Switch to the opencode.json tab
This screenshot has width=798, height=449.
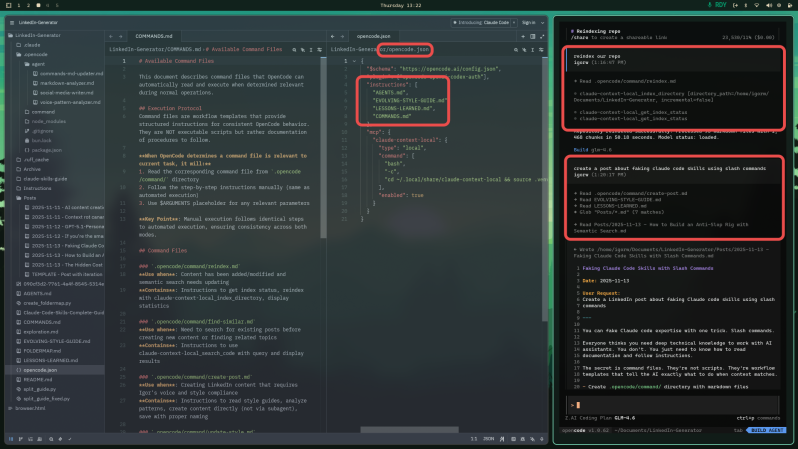click(x=374, y=36)
